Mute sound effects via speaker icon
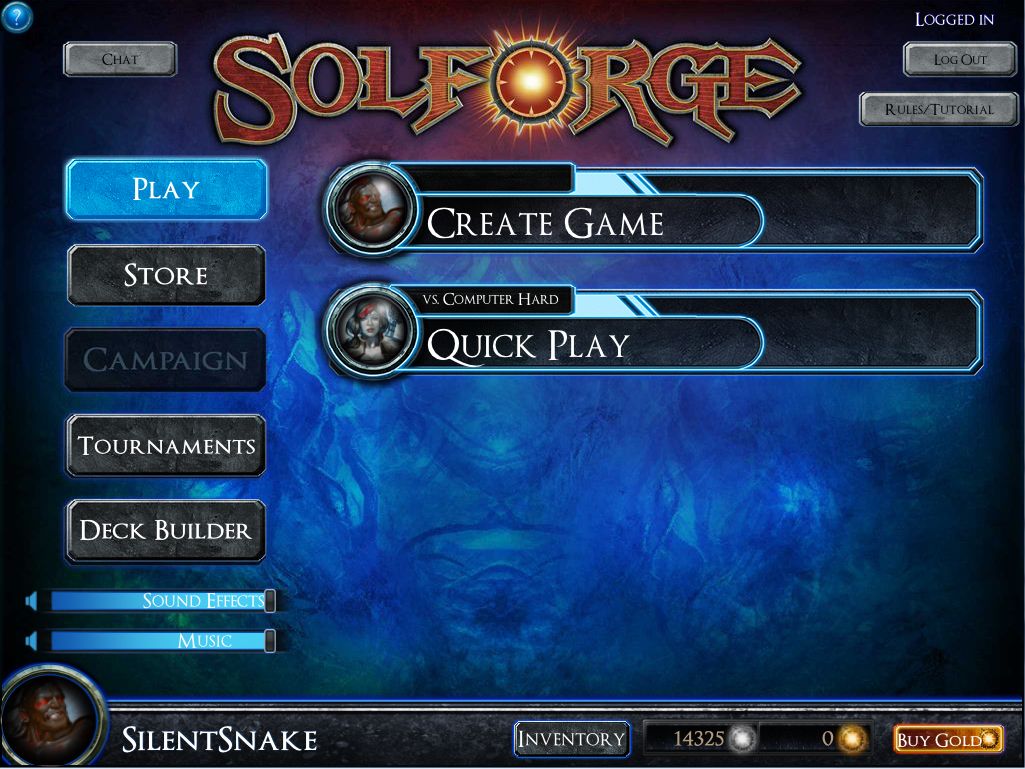1025x769 pixels. click(31, 601)
